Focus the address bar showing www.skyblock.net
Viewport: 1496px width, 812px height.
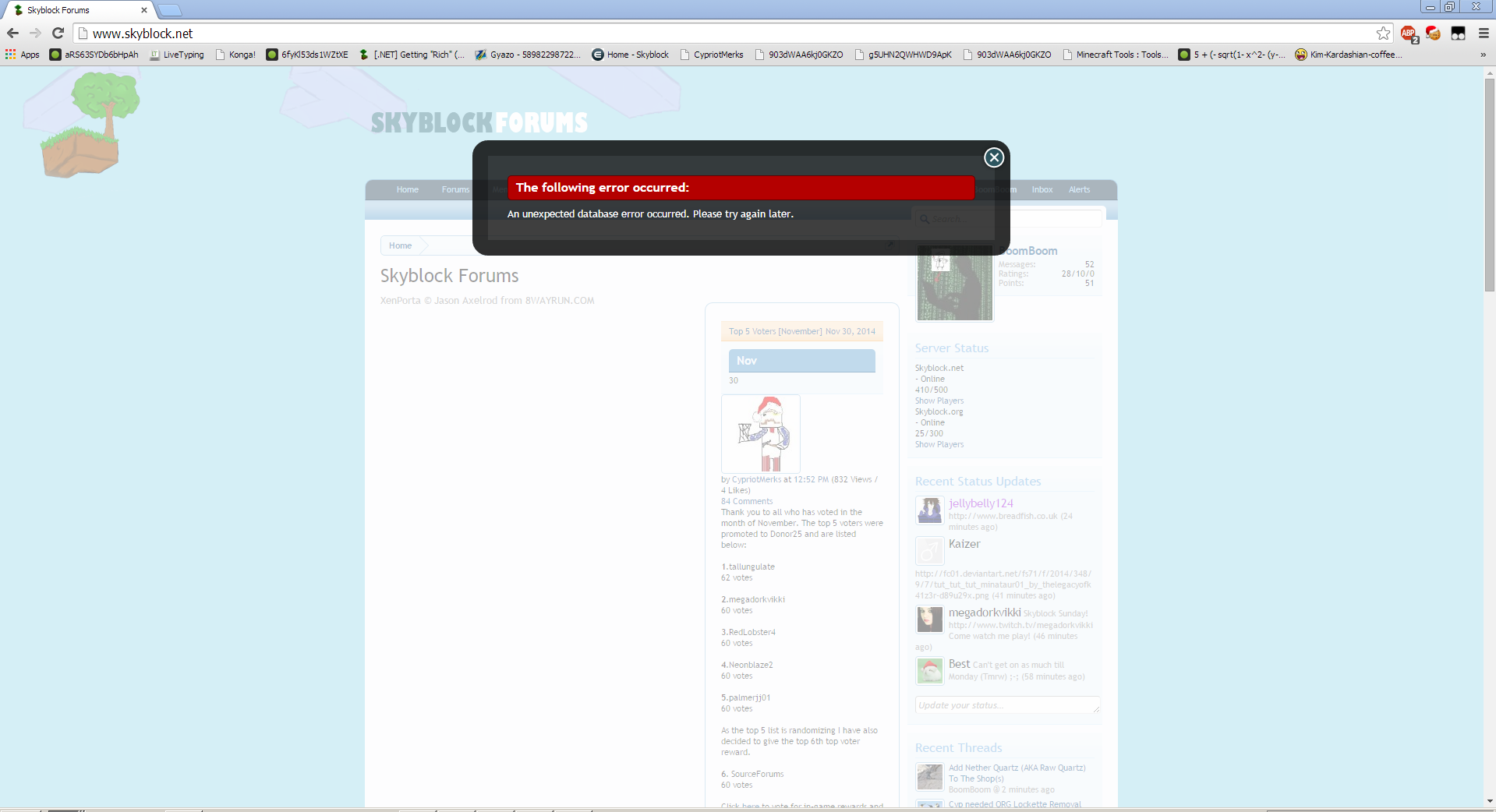[725, 34]
